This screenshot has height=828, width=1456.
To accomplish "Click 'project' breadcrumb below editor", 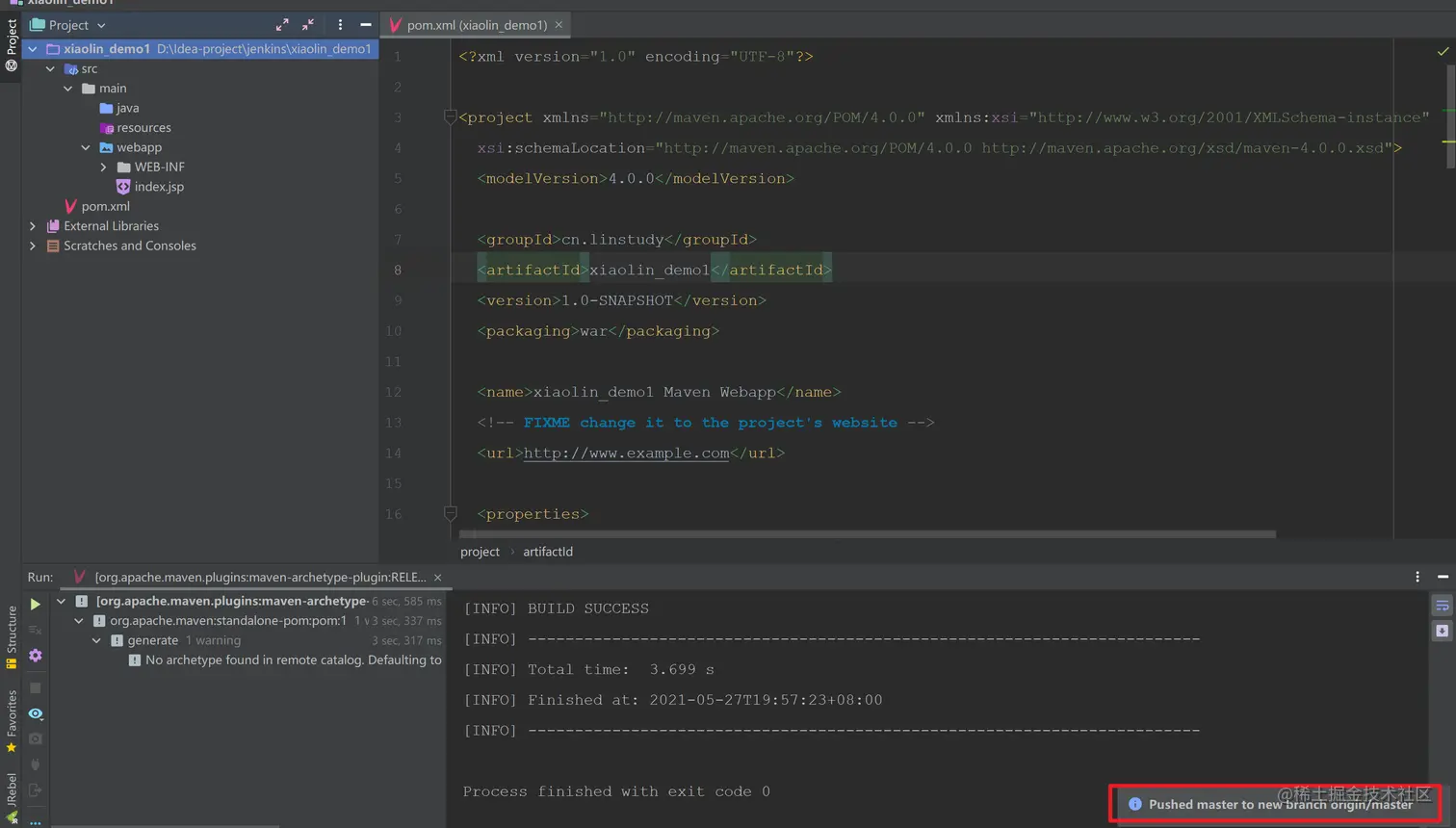I will pos(480,552).
